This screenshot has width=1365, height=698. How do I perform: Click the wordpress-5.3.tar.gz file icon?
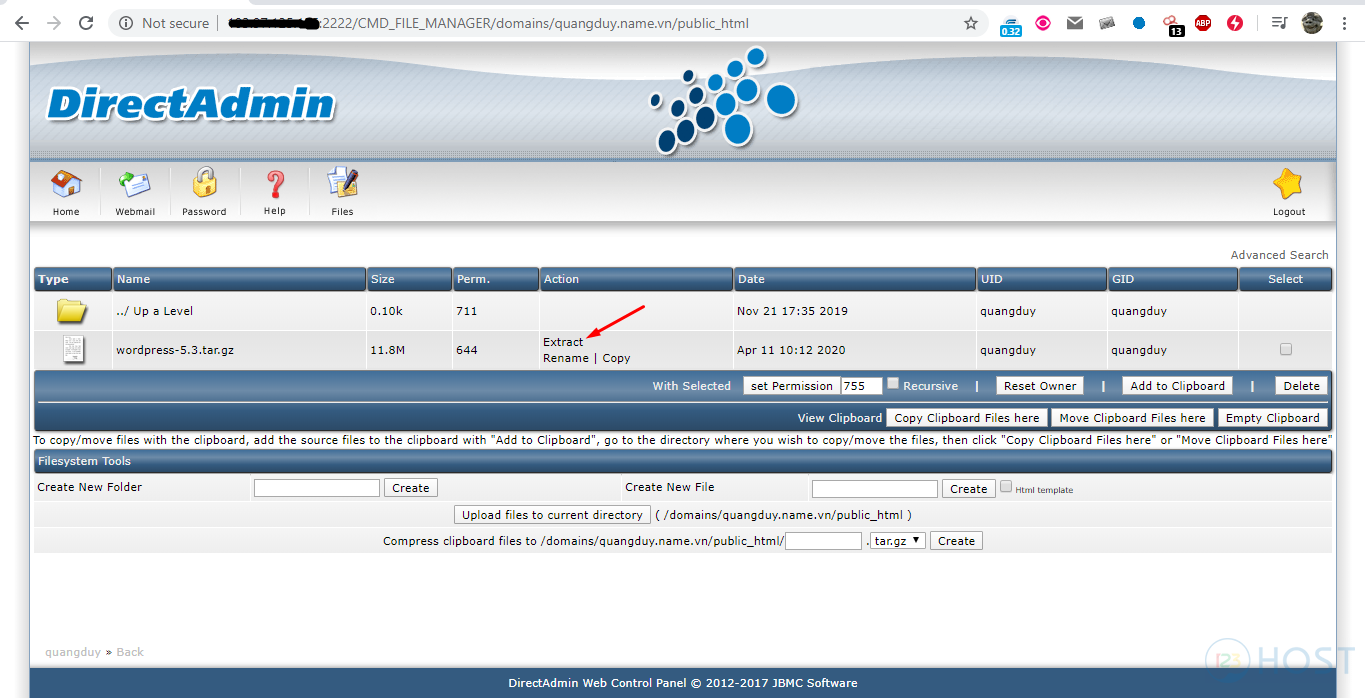click(x=73, y=349)
